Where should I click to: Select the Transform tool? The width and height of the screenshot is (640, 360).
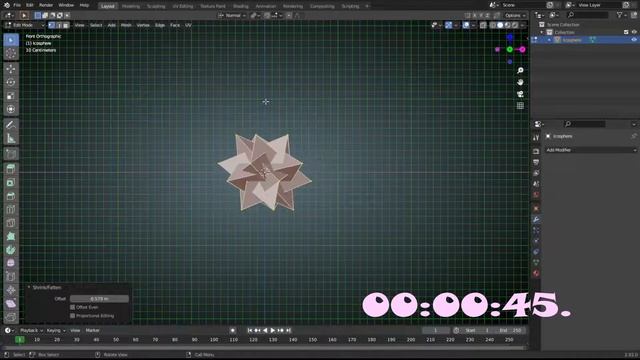pos(11,109)
